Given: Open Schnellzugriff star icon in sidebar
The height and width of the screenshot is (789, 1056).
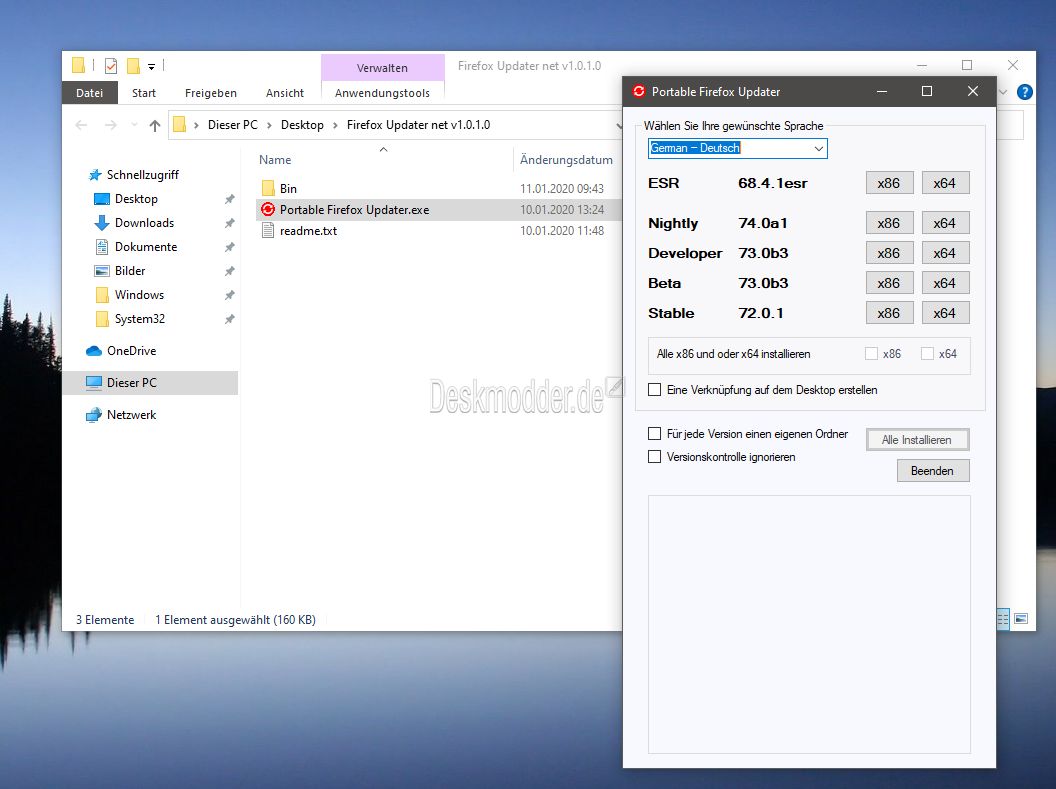Looking at the screenshot, I should (95, 175).
